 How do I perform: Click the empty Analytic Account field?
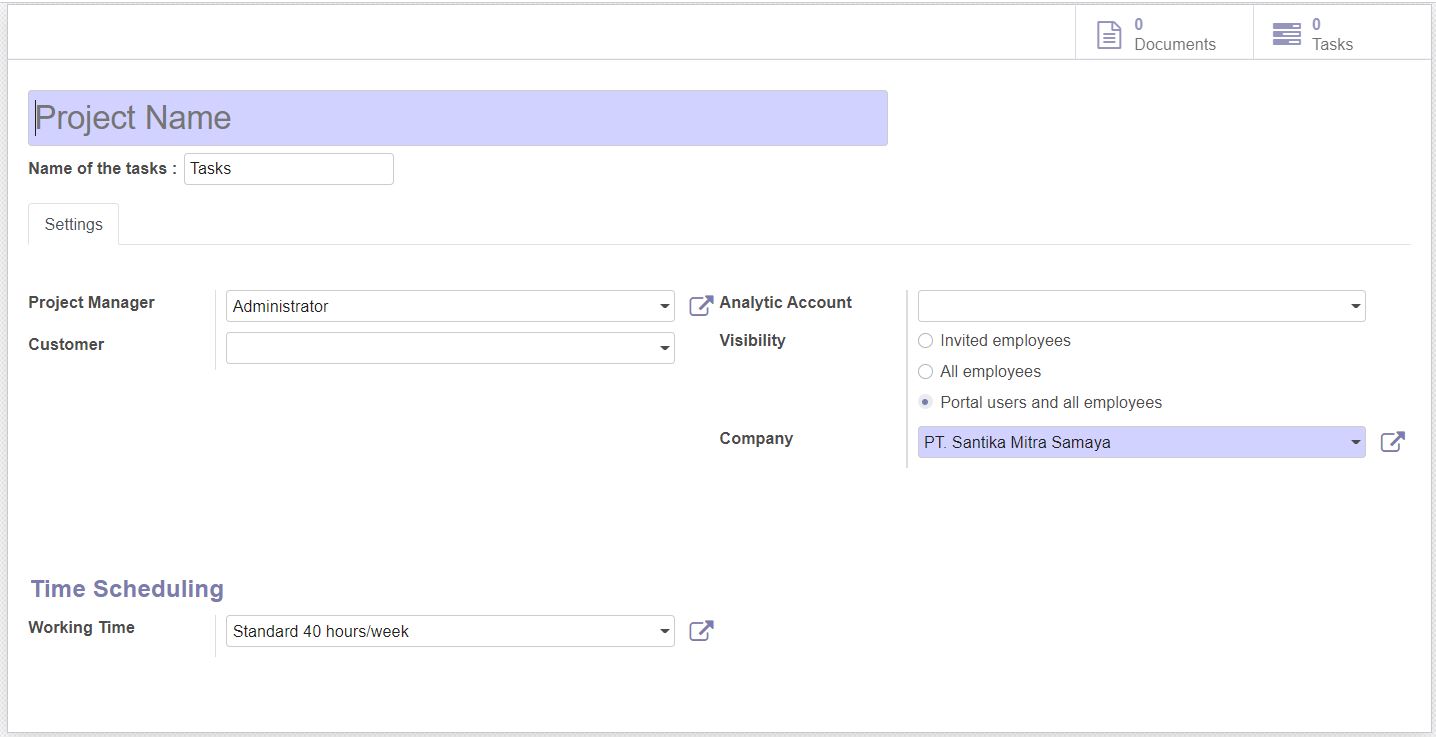tap(1141, 306)
